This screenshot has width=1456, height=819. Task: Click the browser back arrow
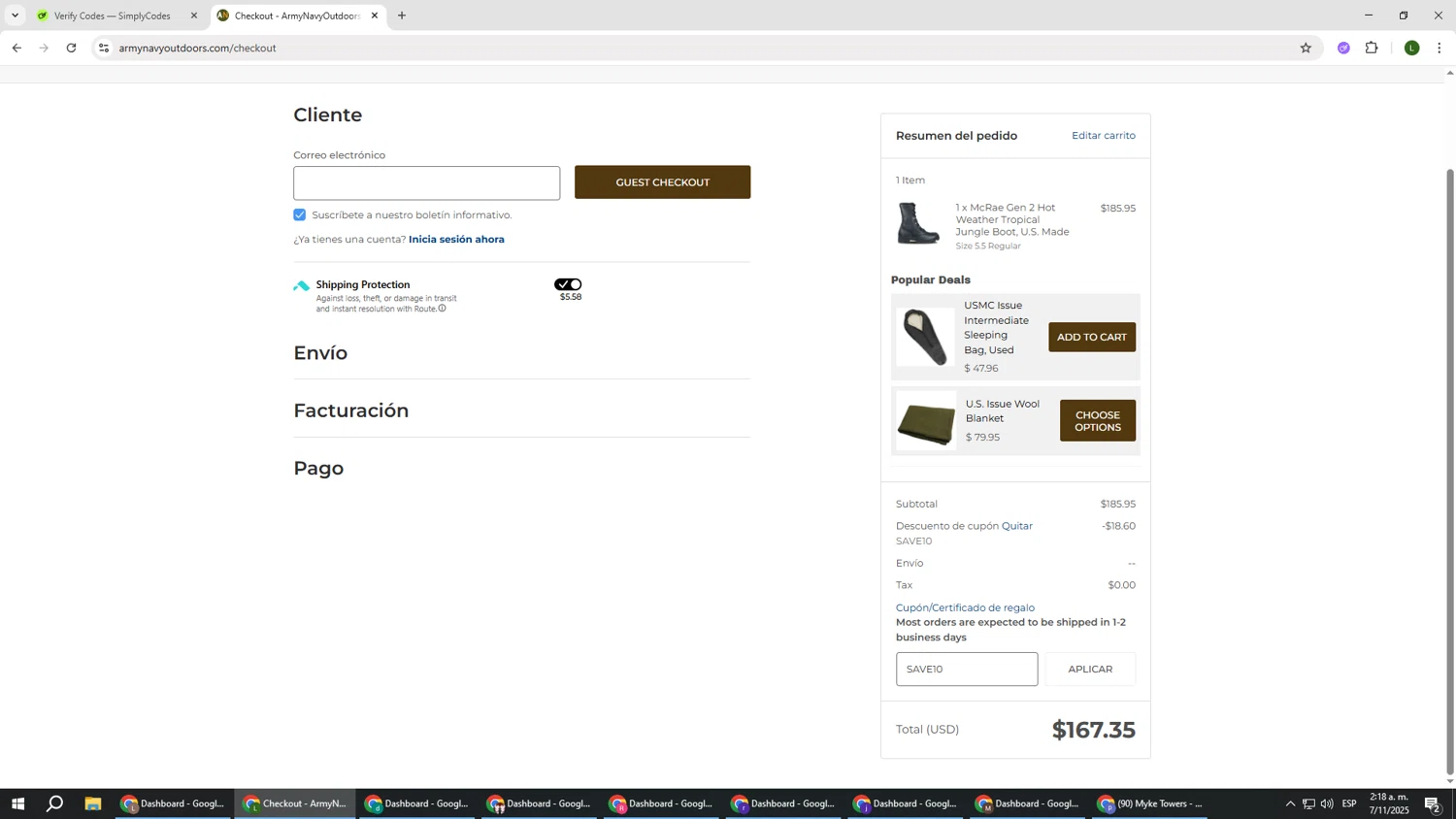tap(17, 48)
